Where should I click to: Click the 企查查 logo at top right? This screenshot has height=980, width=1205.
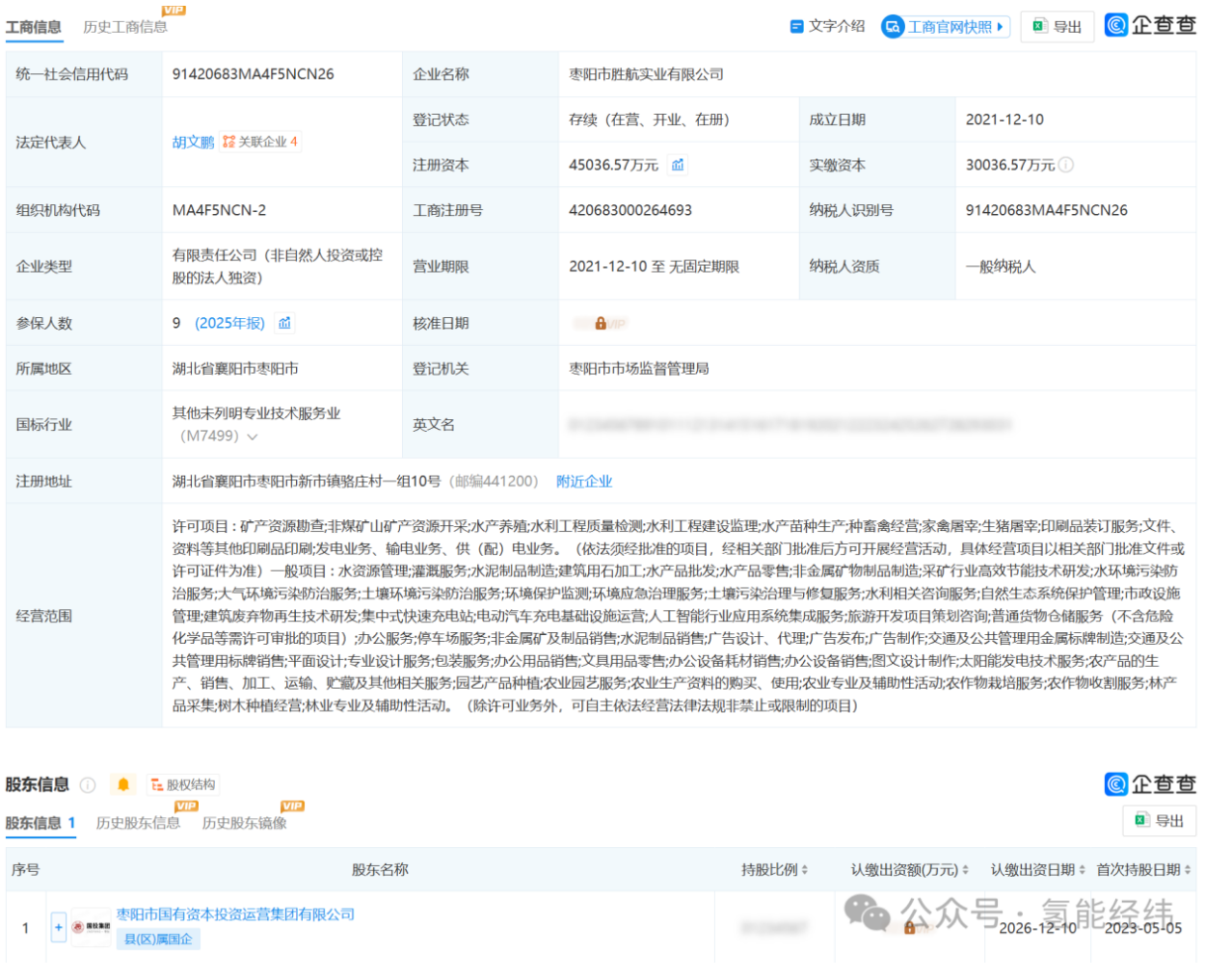tap(1150, 25)
